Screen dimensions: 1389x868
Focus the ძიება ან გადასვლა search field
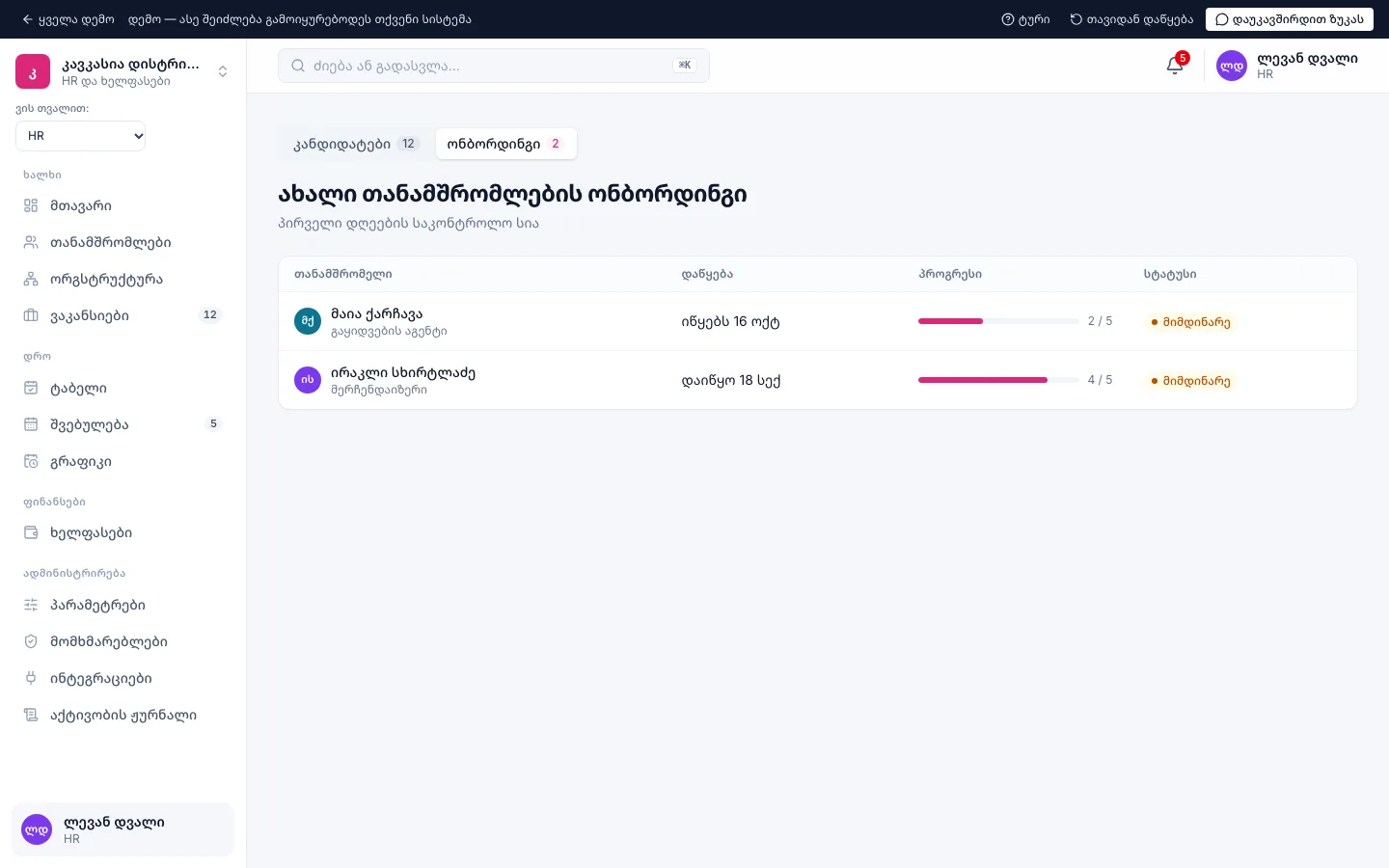(493, 66)
